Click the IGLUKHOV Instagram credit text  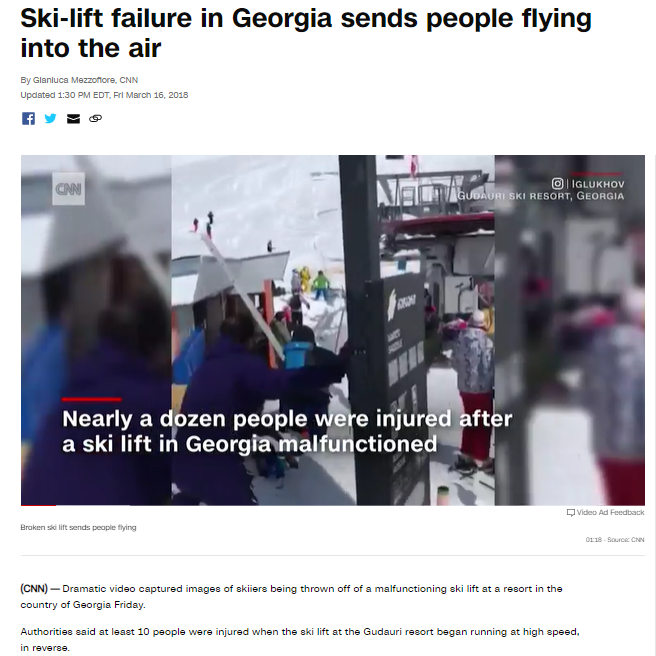coord(598,184)
